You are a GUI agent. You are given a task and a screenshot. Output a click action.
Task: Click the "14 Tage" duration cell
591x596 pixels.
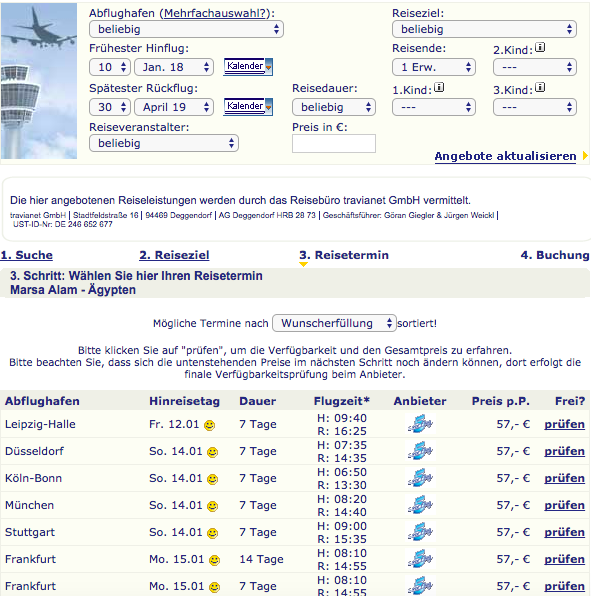[261, 559]
